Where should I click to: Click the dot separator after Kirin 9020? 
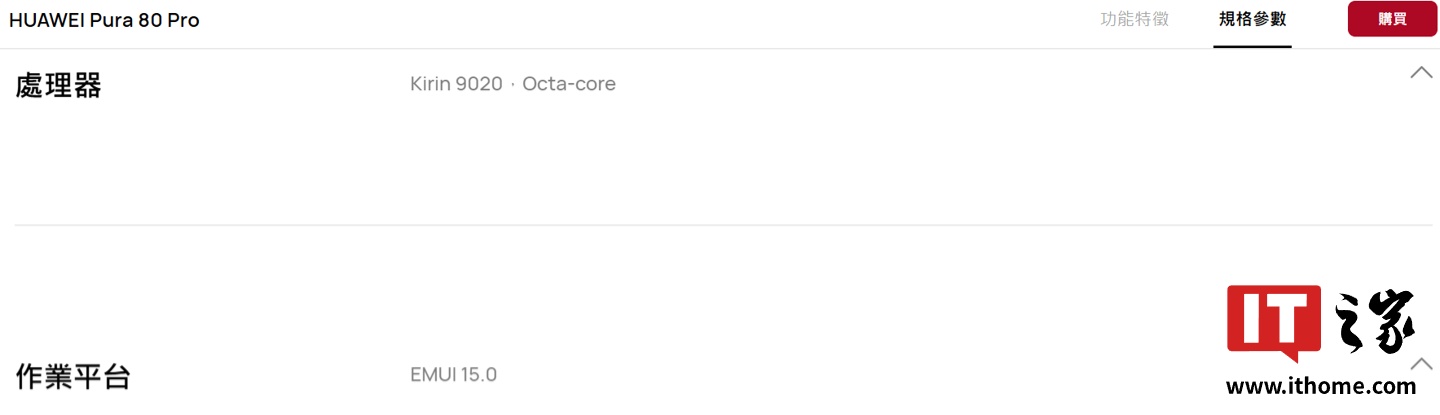513,85
